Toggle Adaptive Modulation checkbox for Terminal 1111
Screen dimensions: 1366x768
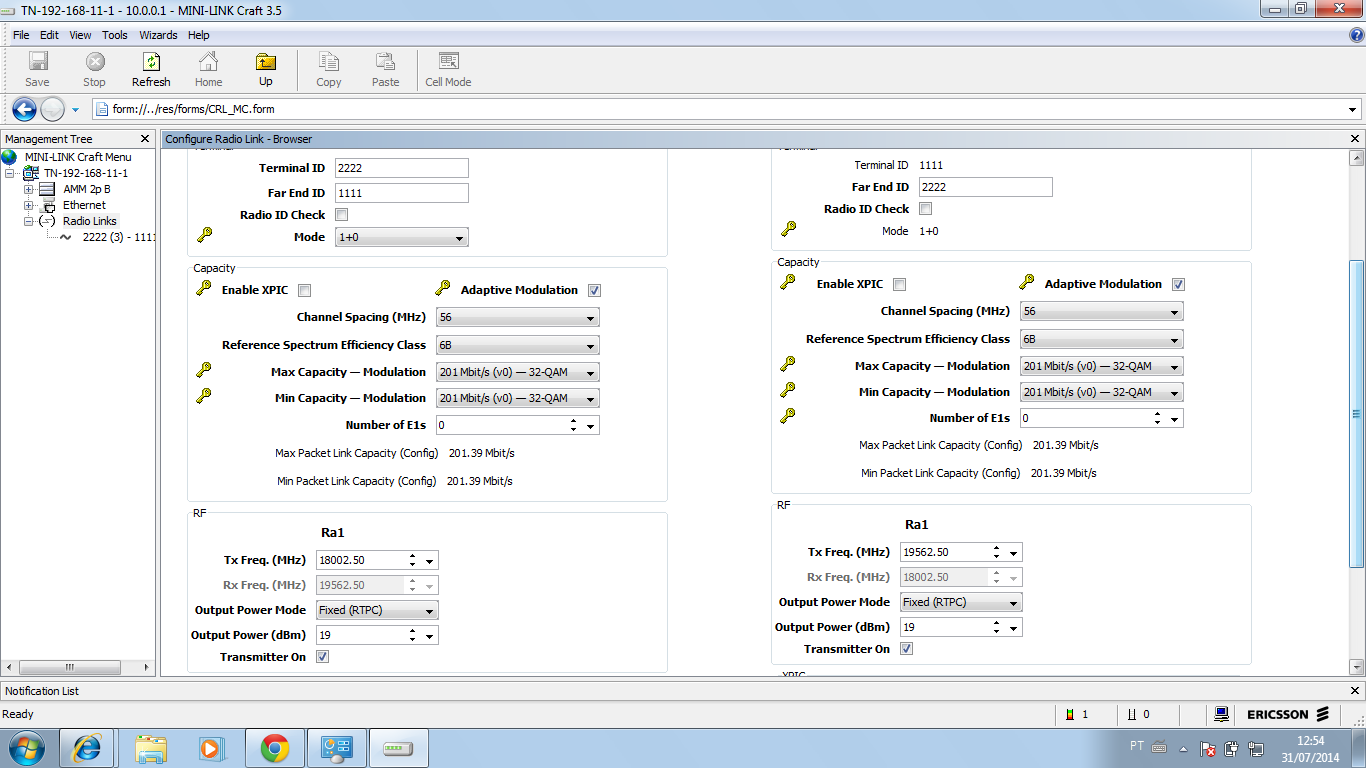(1178, 284)
